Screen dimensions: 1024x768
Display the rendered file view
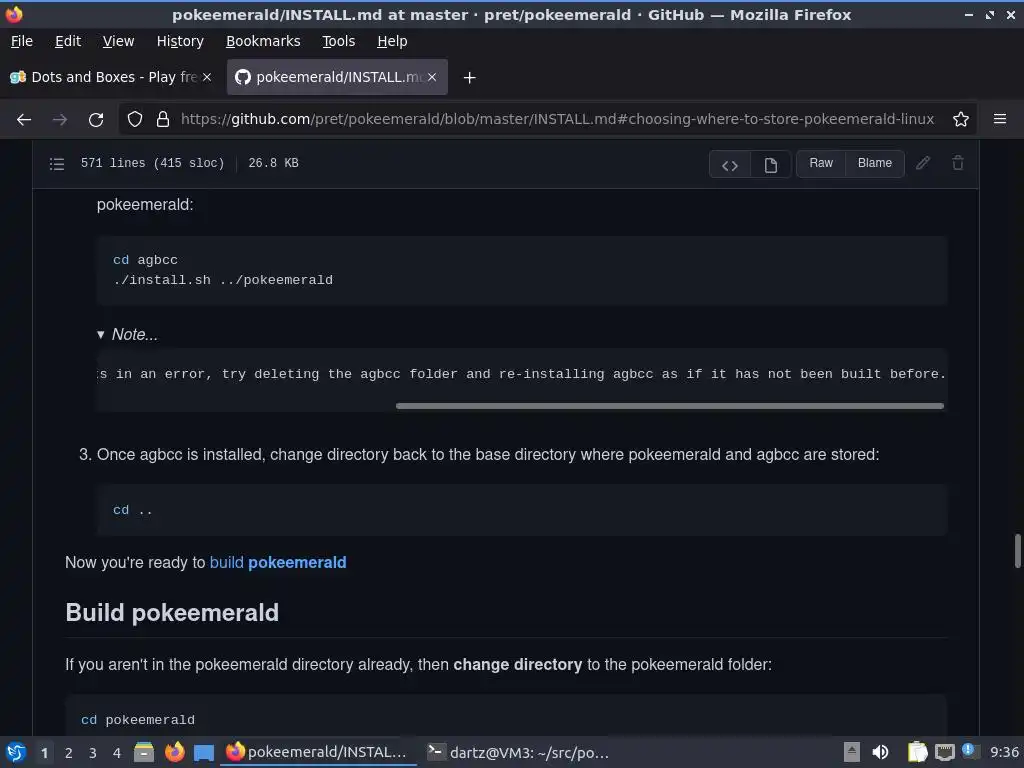(771, 164)
